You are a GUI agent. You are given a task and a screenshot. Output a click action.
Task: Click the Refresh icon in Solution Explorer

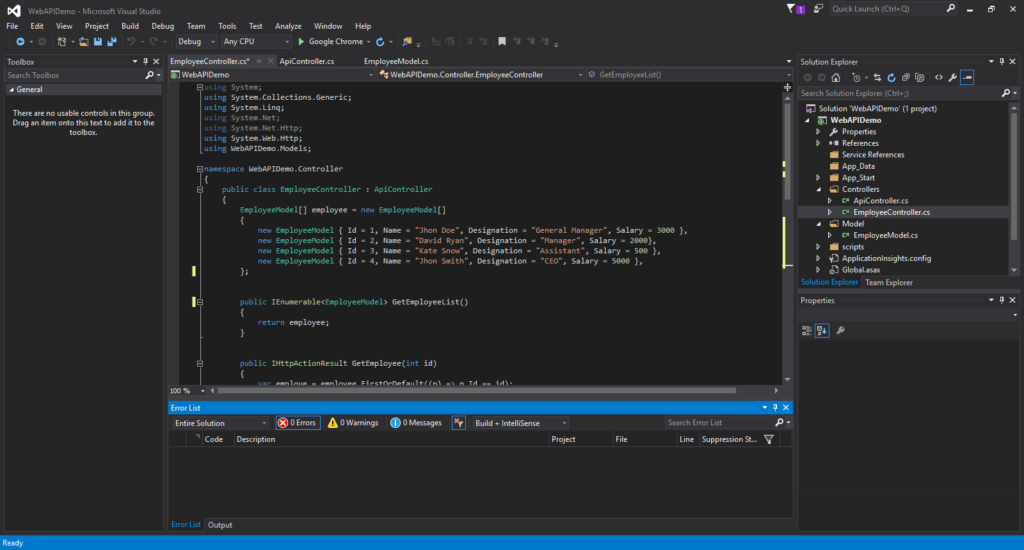click(x=891, y=77)
